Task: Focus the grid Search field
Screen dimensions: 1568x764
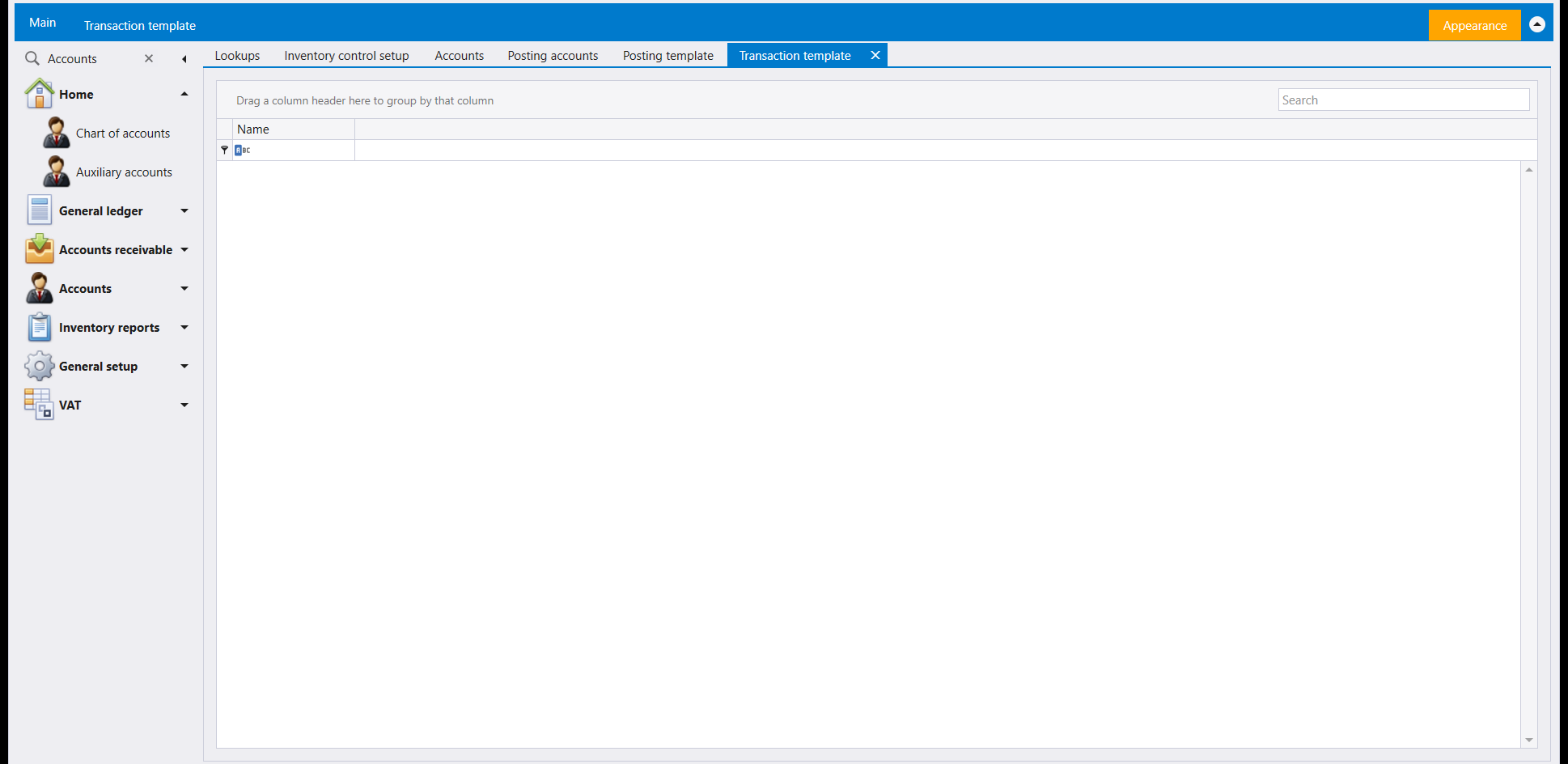Action: [x=1404, y=100]
